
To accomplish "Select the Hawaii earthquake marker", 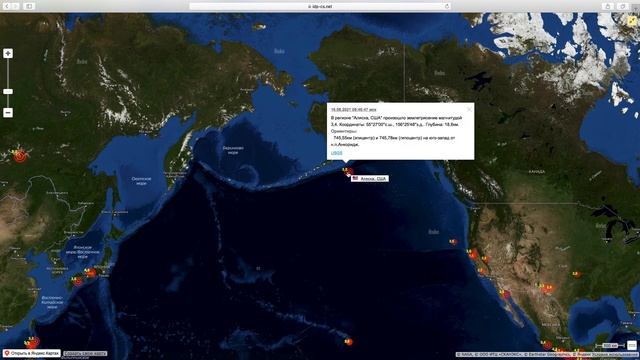I will (x=348, y=342).
